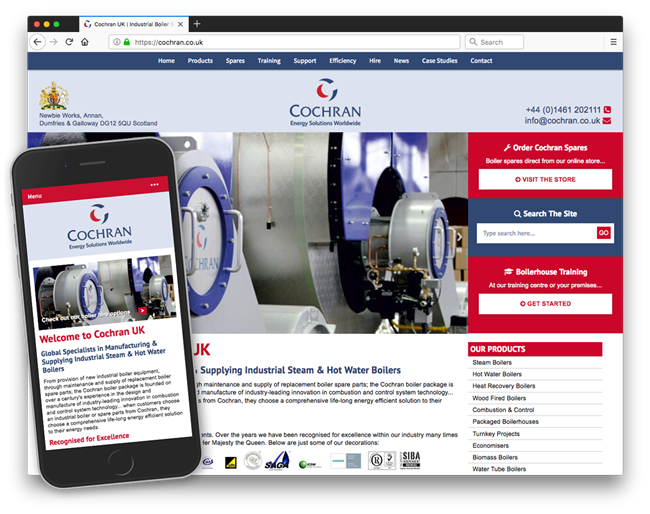Image resolution: width=650 pixels, height=514 pixels.
Task: Open the Contact menu item
Action: point(481,61)
